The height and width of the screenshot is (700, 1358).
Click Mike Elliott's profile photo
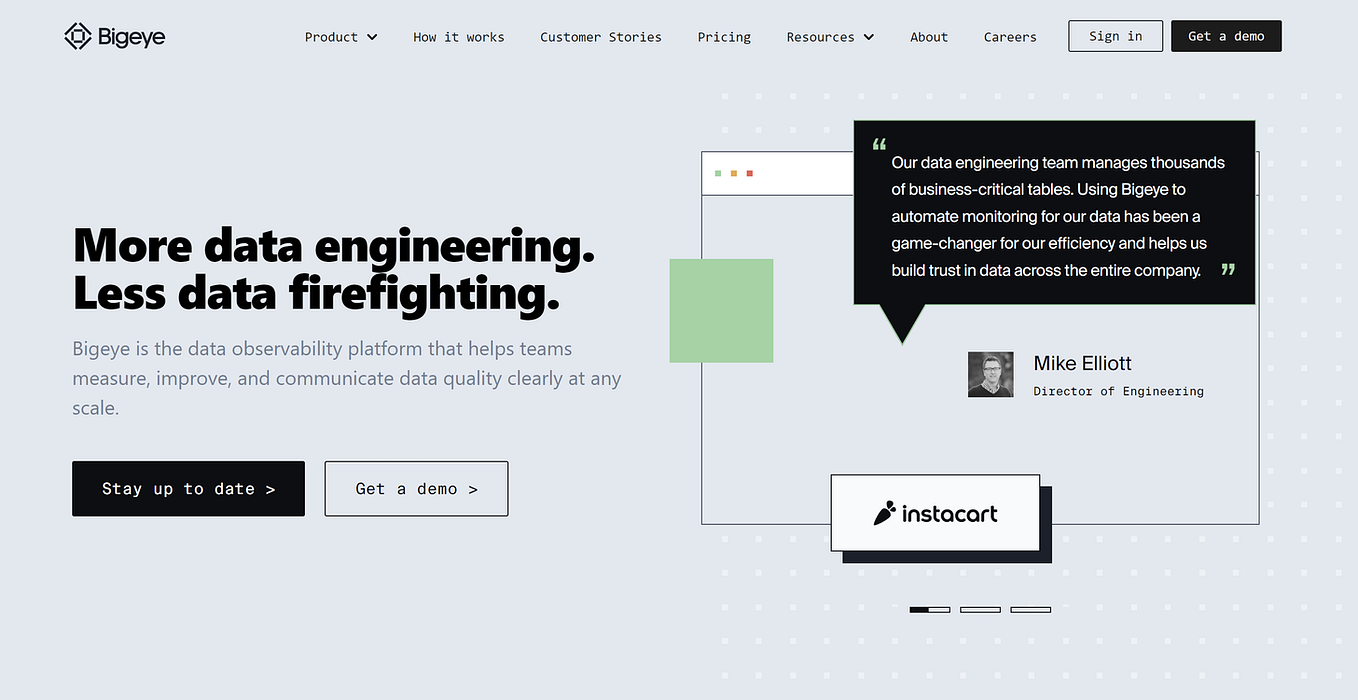991,374
